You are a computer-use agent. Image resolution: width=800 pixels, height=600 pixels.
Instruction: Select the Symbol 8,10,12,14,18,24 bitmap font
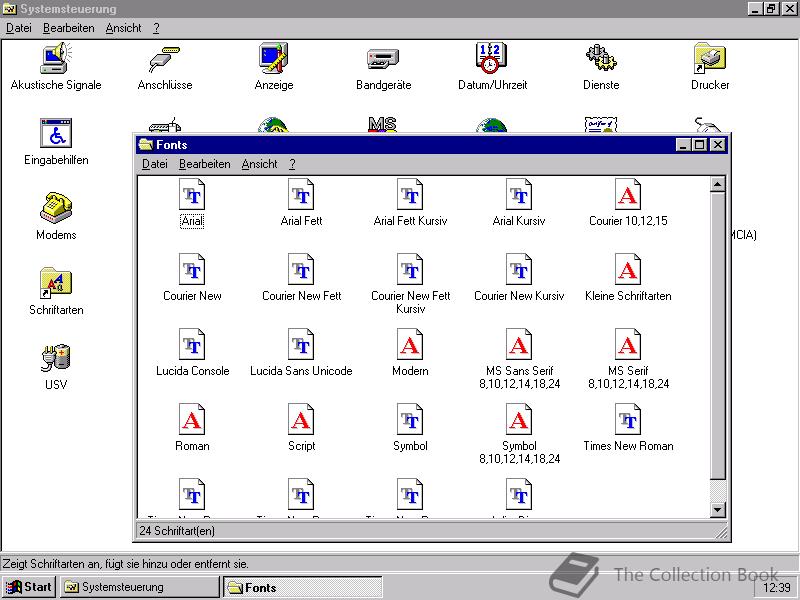[519, 419]
